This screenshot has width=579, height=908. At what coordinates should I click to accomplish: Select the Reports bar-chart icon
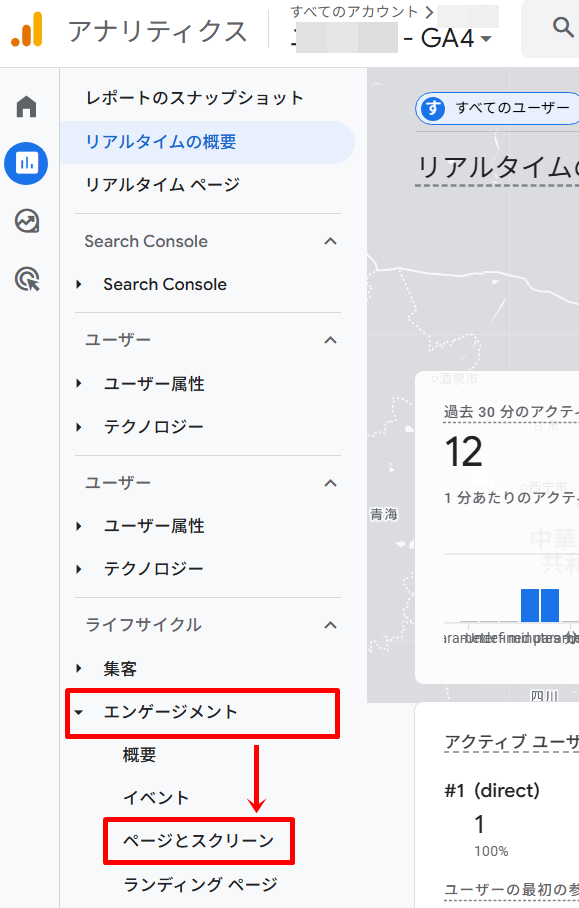point(25,163)
